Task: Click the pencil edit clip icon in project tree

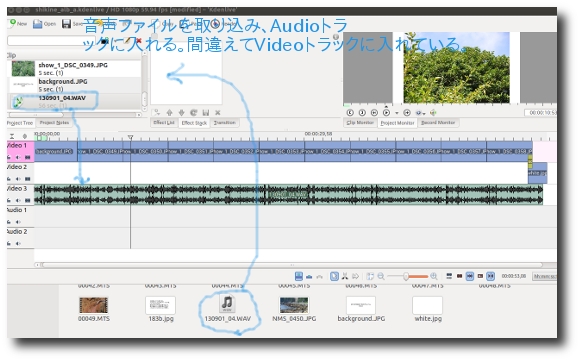Action: pyautogui.click(x=128, y=41)
